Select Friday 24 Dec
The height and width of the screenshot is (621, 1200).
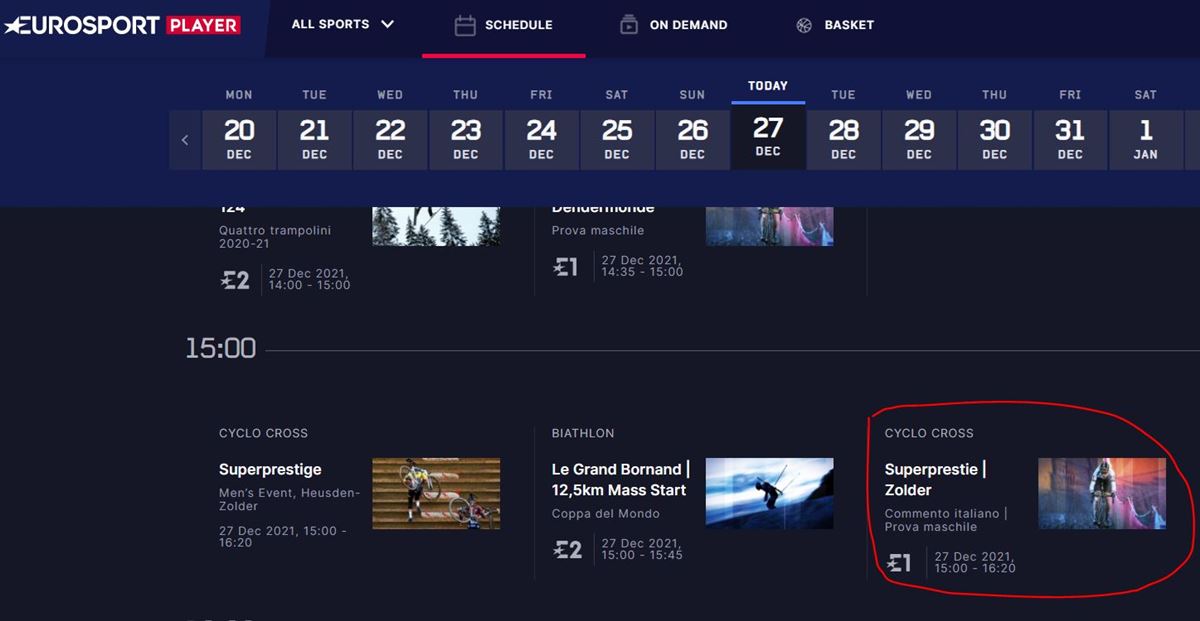(x=541, y=140)
